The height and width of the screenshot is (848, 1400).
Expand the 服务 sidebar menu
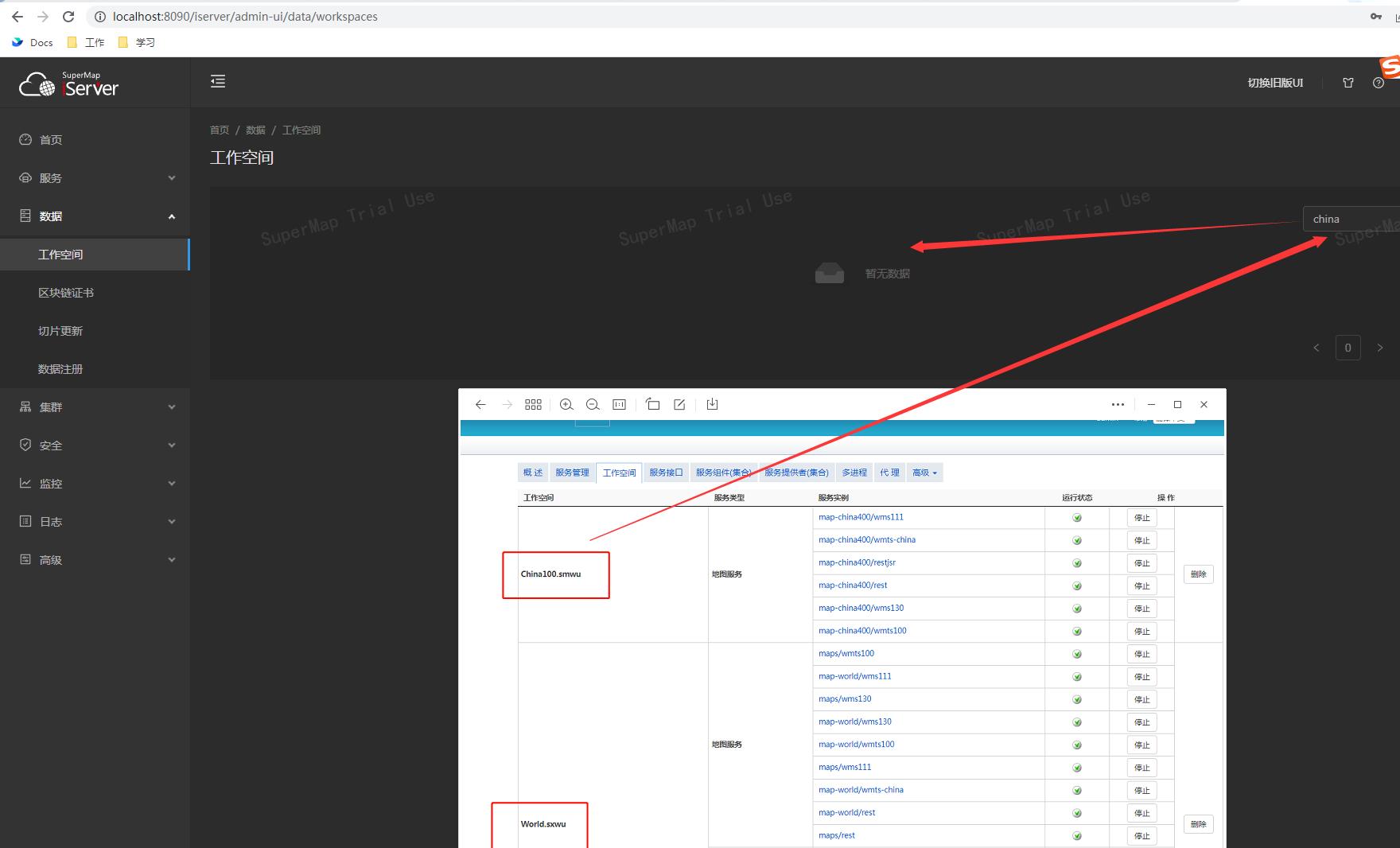pyautogui.click(x=95, y=178)
